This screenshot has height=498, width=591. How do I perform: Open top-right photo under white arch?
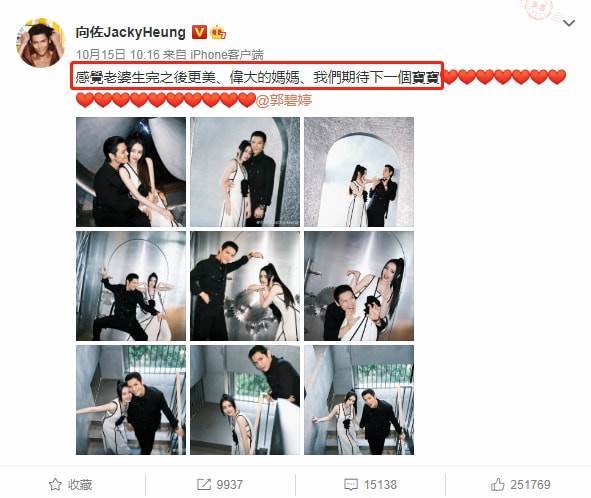359,172
